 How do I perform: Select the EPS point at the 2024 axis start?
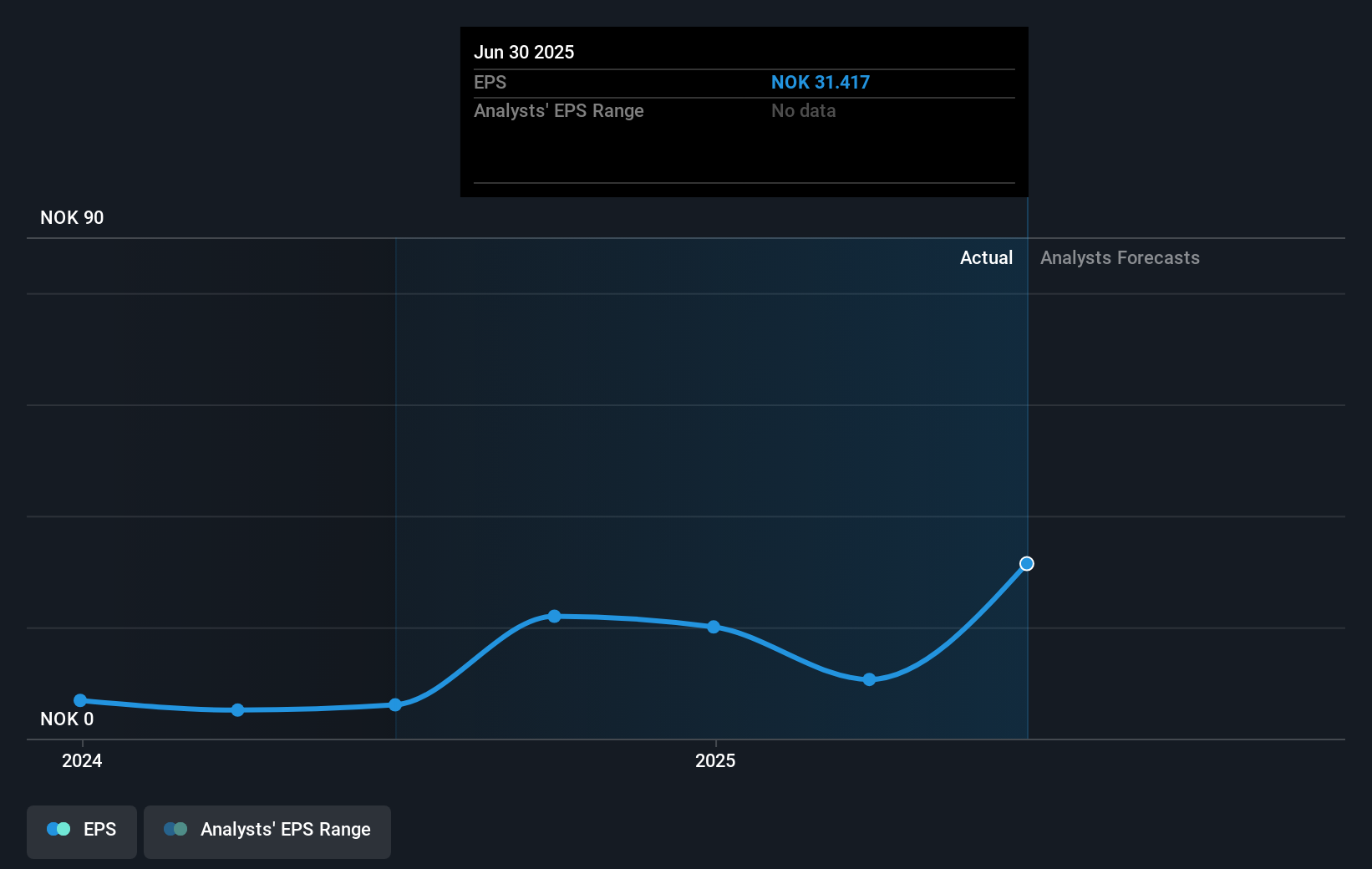[x=80, y=700]
